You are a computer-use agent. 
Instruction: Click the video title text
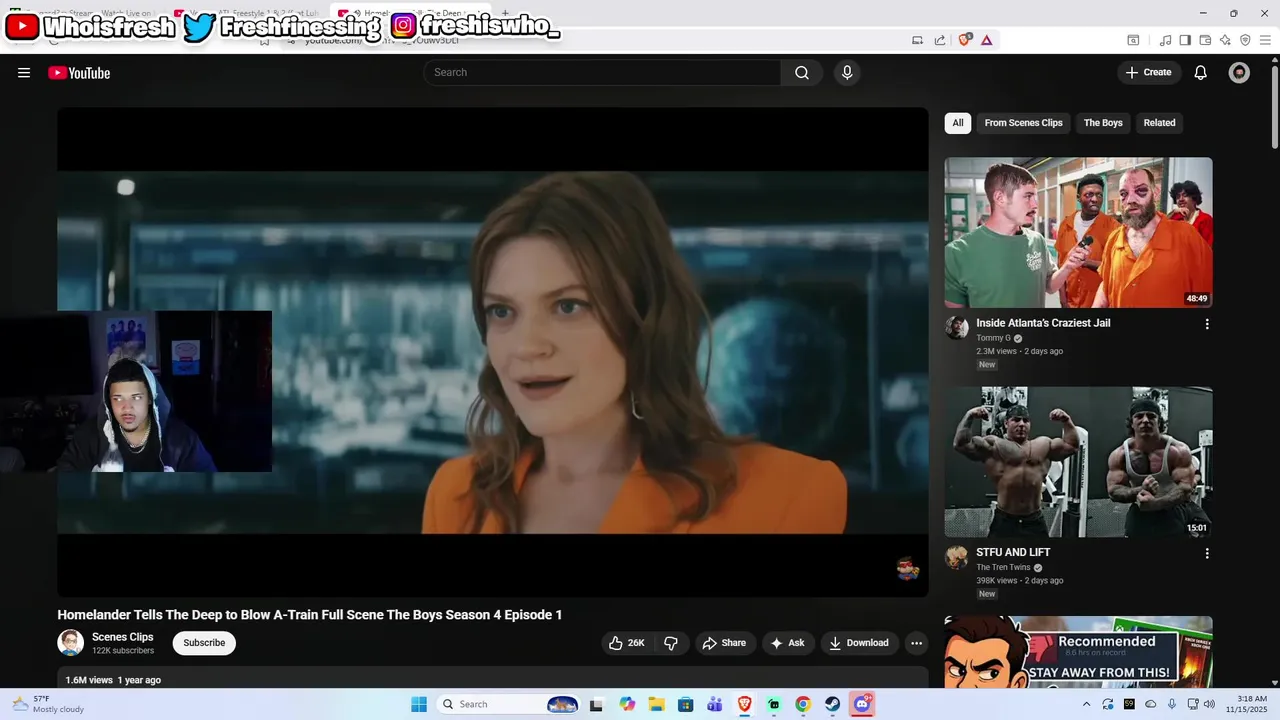pos(310,615)
